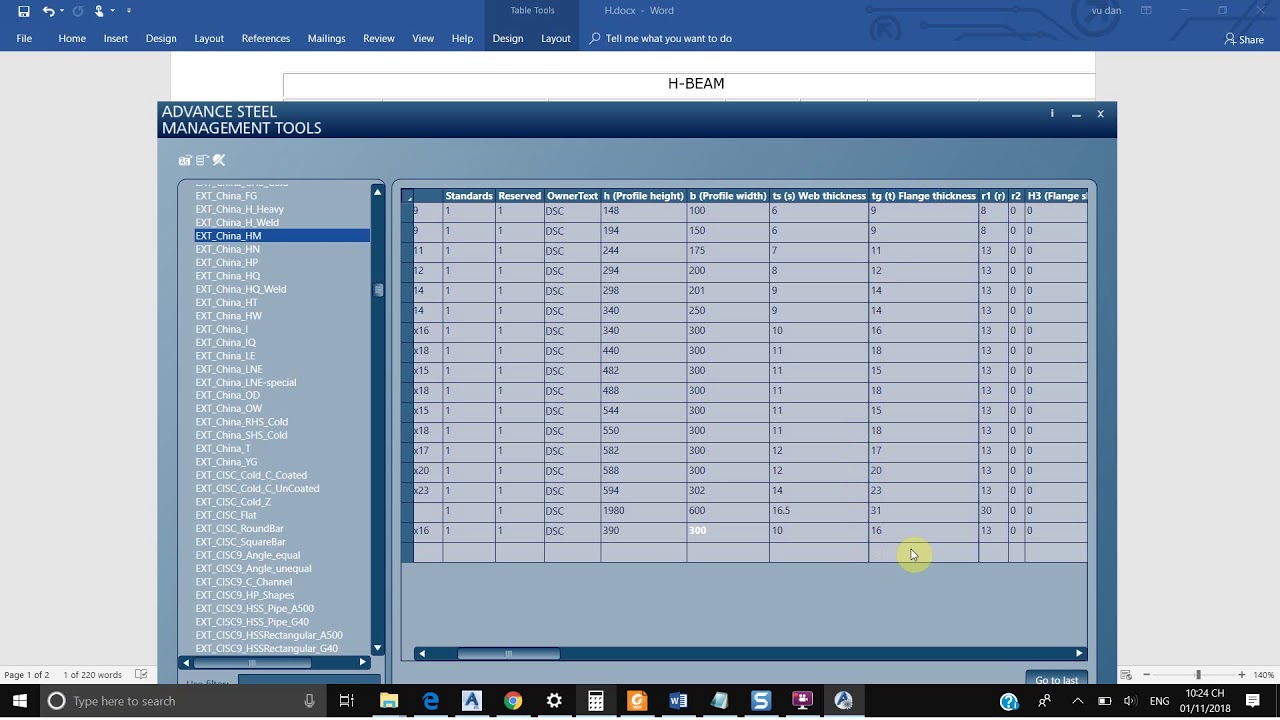
Task: Open the Table Tools Design tab
Action: pyautogui.click(x=508, y=38)
